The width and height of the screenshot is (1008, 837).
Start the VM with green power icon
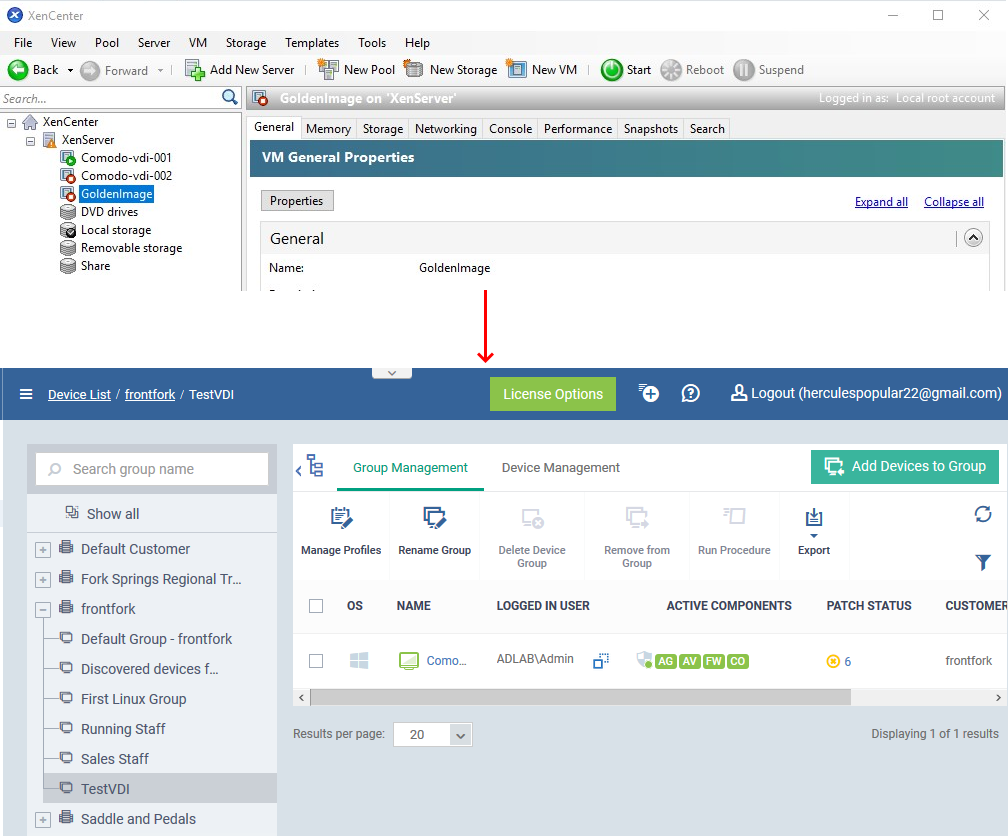click(x=611, y=69)
